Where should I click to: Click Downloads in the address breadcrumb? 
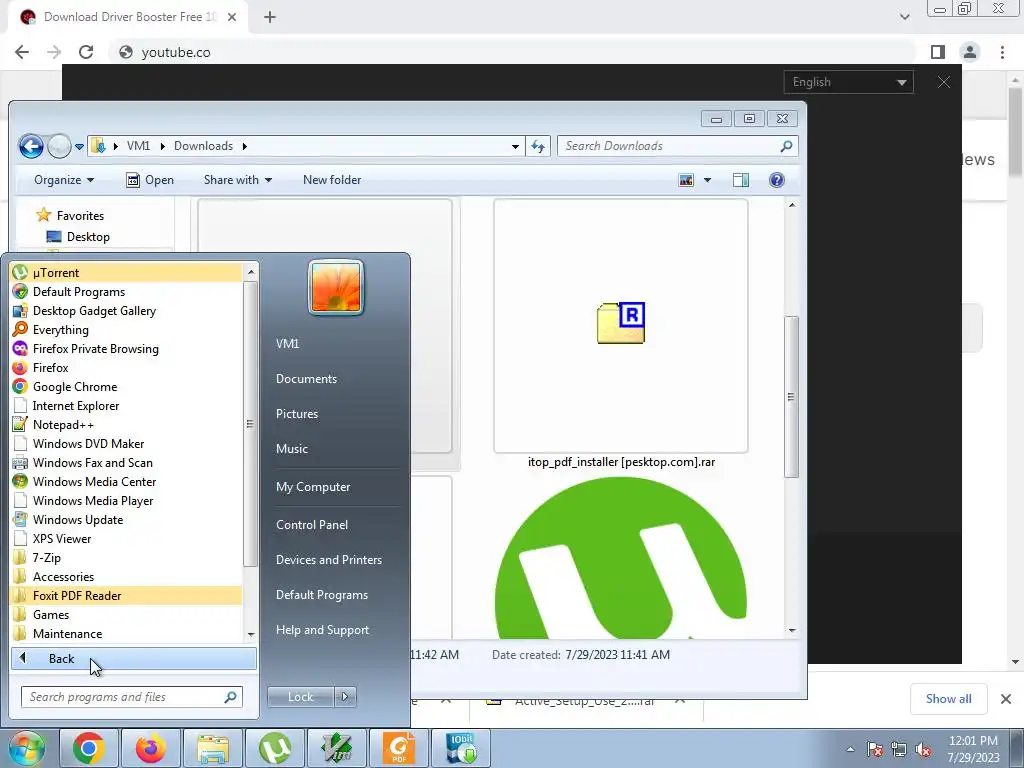coord(203,146)
